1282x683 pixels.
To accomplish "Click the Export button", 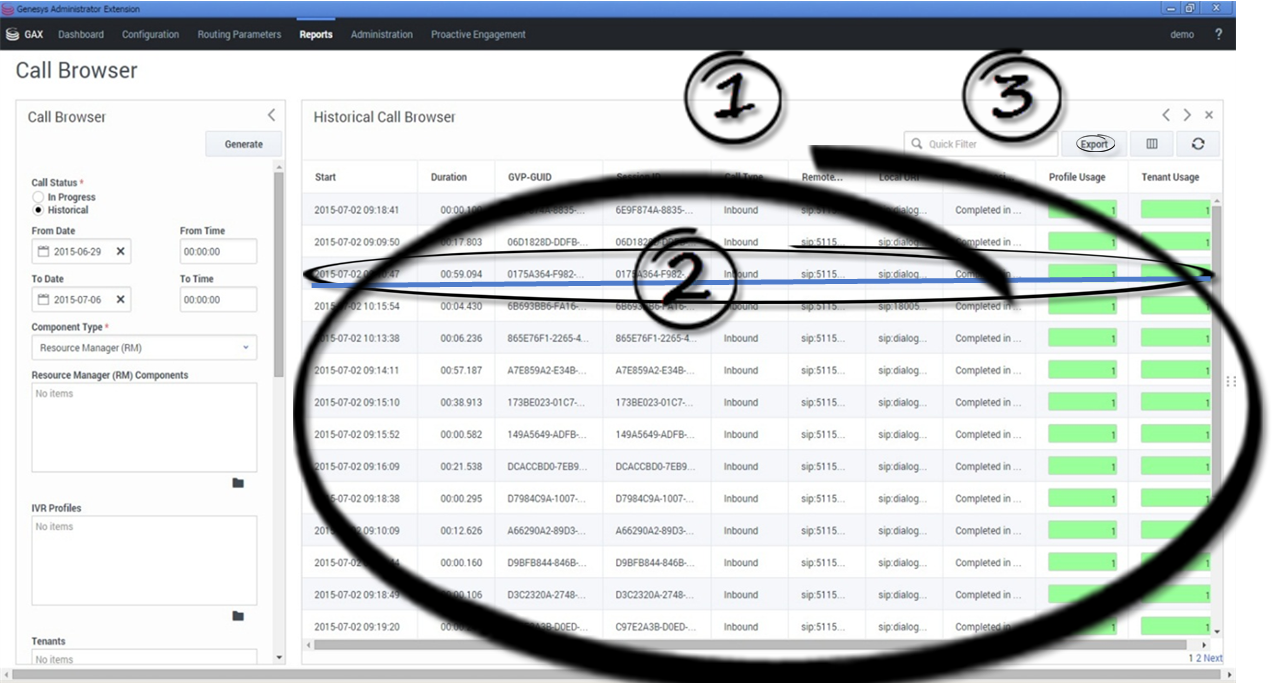I will click(1093, 144).
